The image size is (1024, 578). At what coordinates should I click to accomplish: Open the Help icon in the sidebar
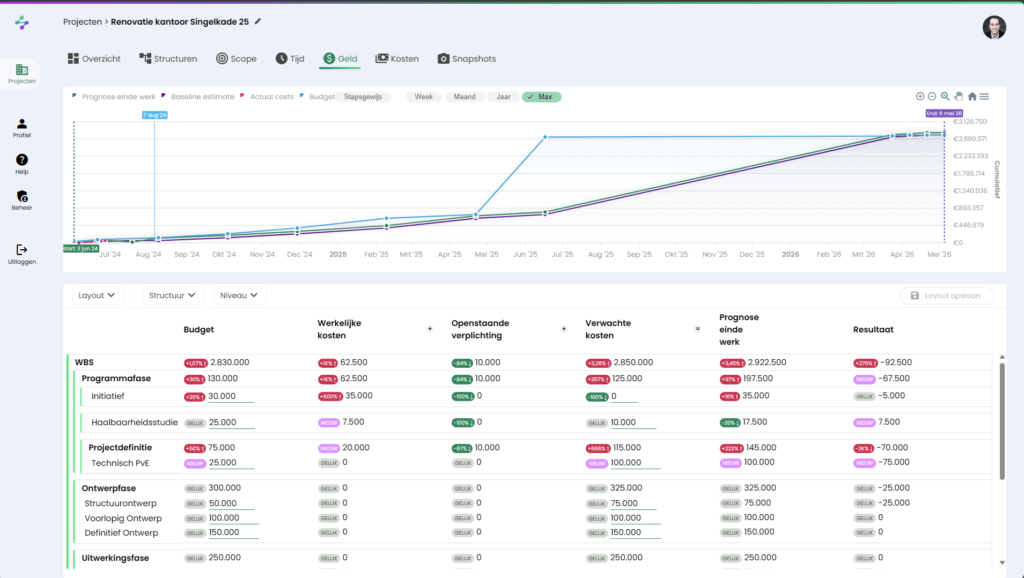[22, 160]
